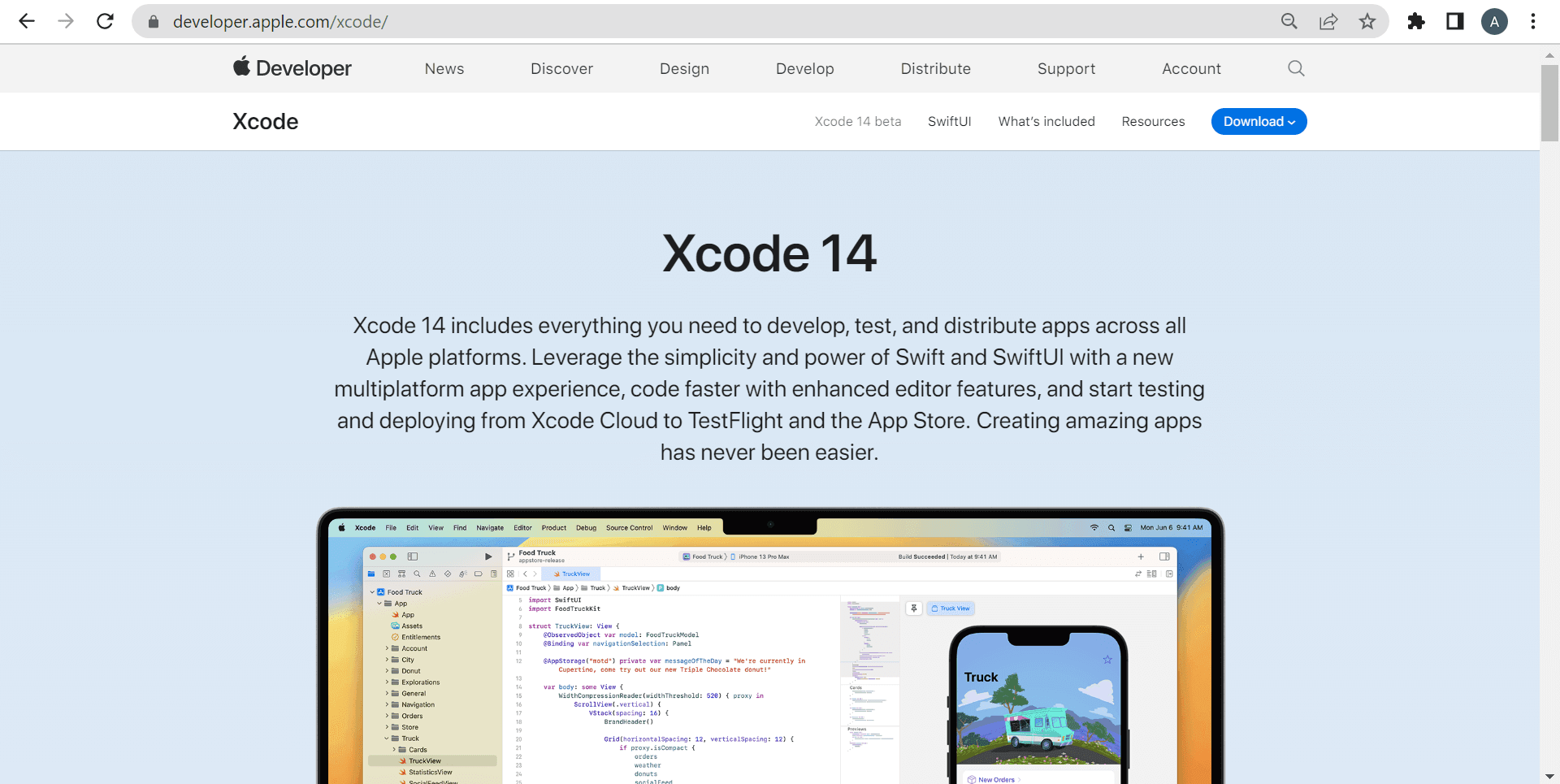Toggle the browser side panel
Screen dimensions: 1560x784
click(1454, 21)
